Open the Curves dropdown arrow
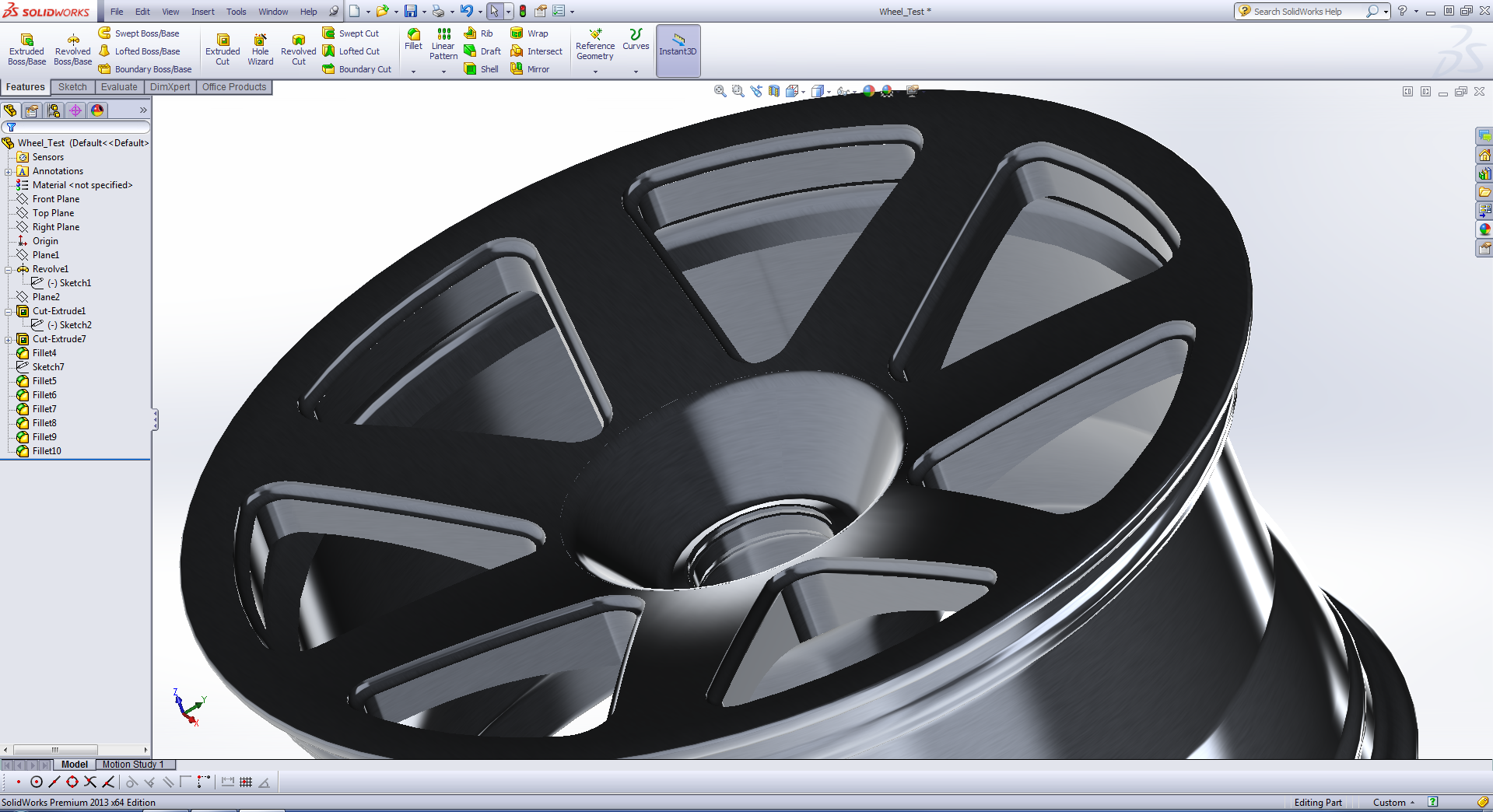1493x812 pixels. pyautogui.click(x=636, y=72)
